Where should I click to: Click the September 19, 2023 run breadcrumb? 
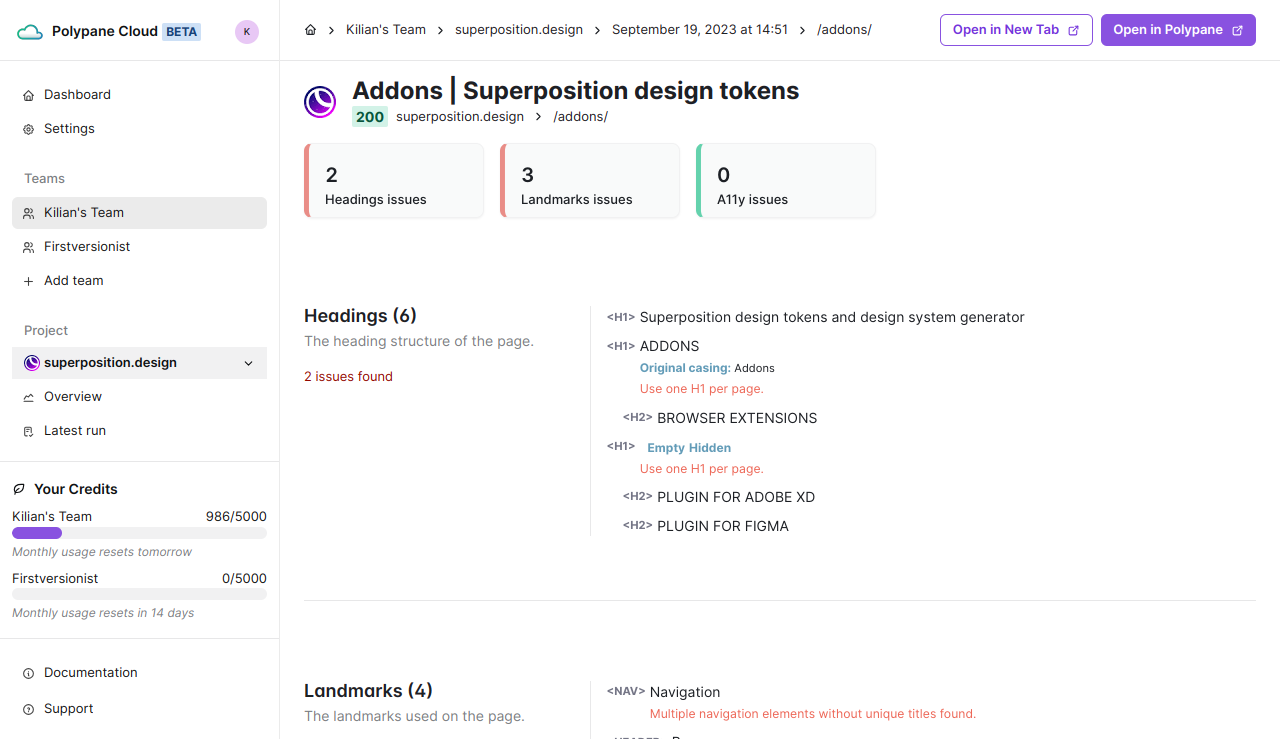[700, 30]
